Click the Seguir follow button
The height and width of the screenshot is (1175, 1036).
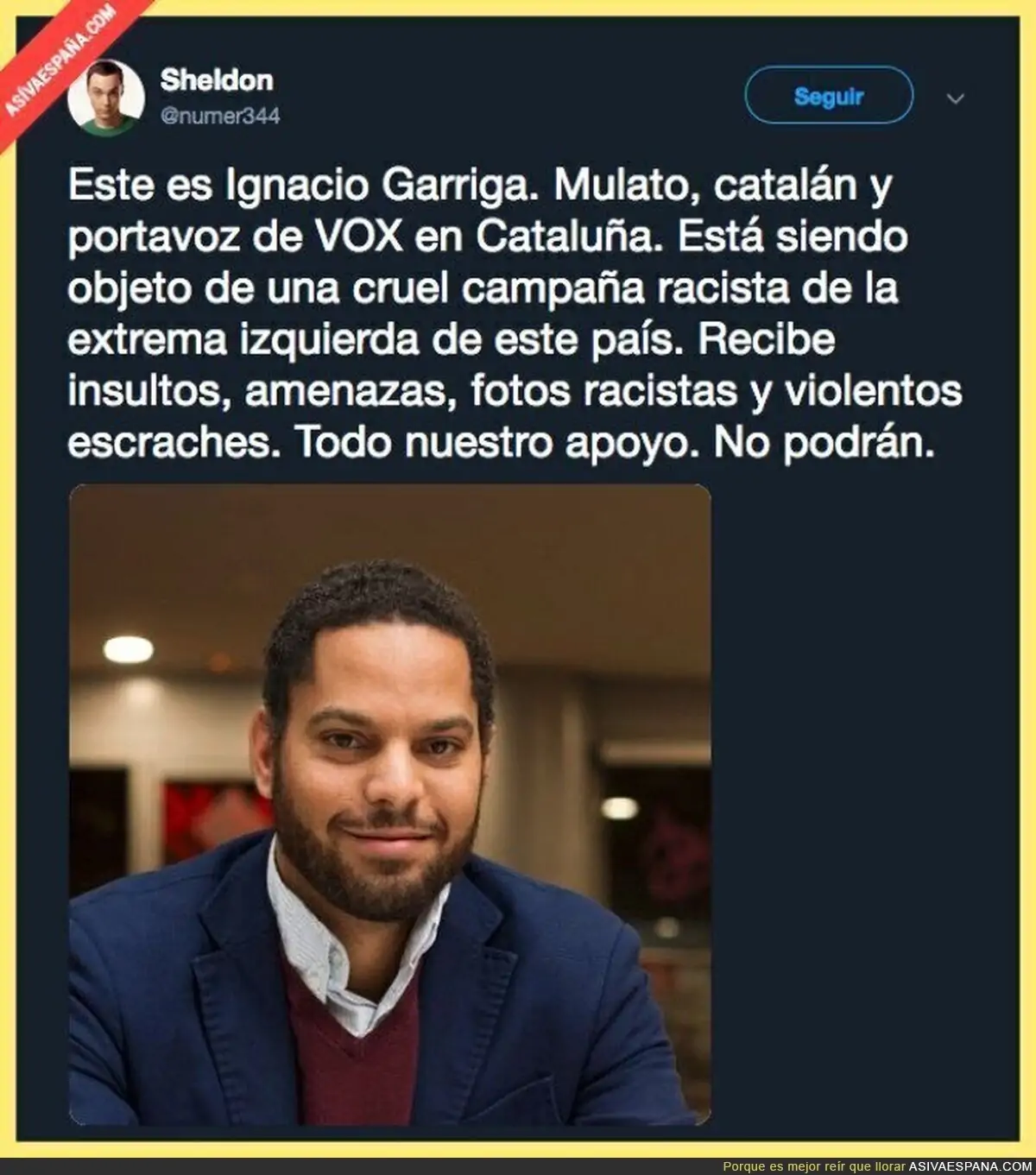click(829, 95)
